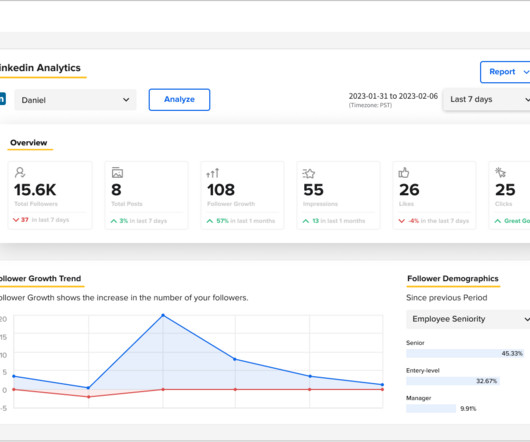Image resolution: width=530 pixels, height=442 pixels.
Task: Click the Follower Growth arrows icon
Action: click(213, 173)
